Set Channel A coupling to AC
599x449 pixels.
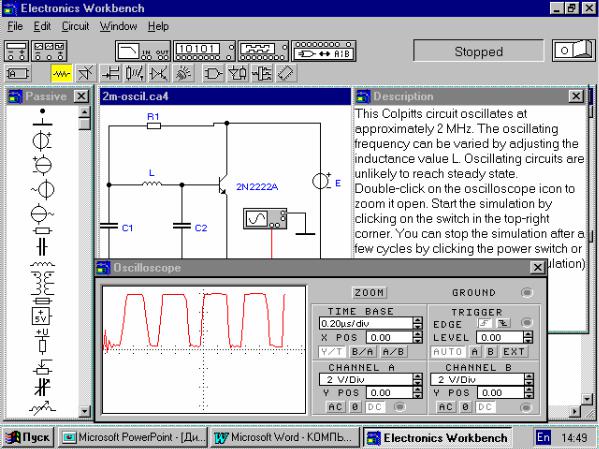point(335,407)
